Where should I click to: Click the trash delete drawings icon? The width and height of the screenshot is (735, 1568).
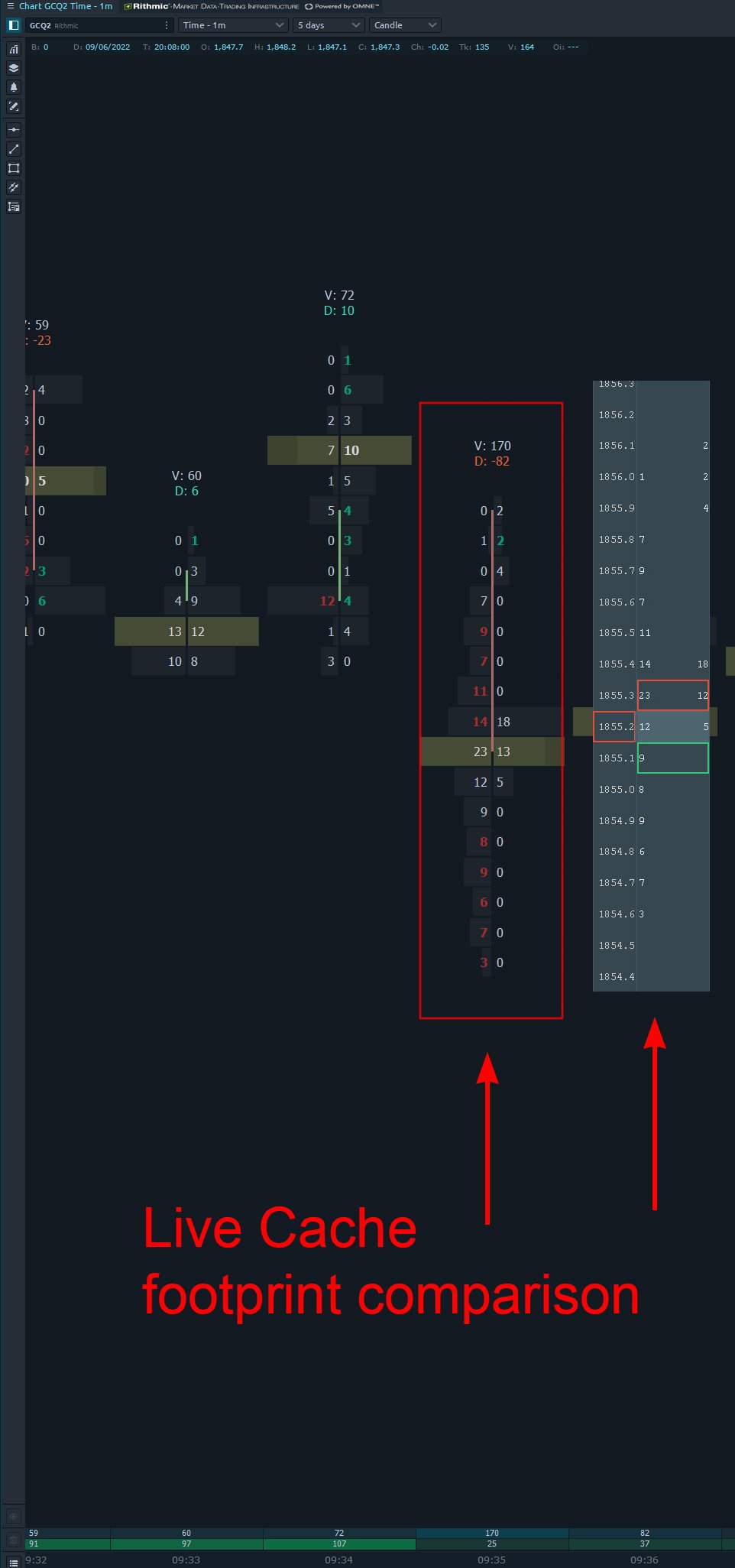[13, 1540]
